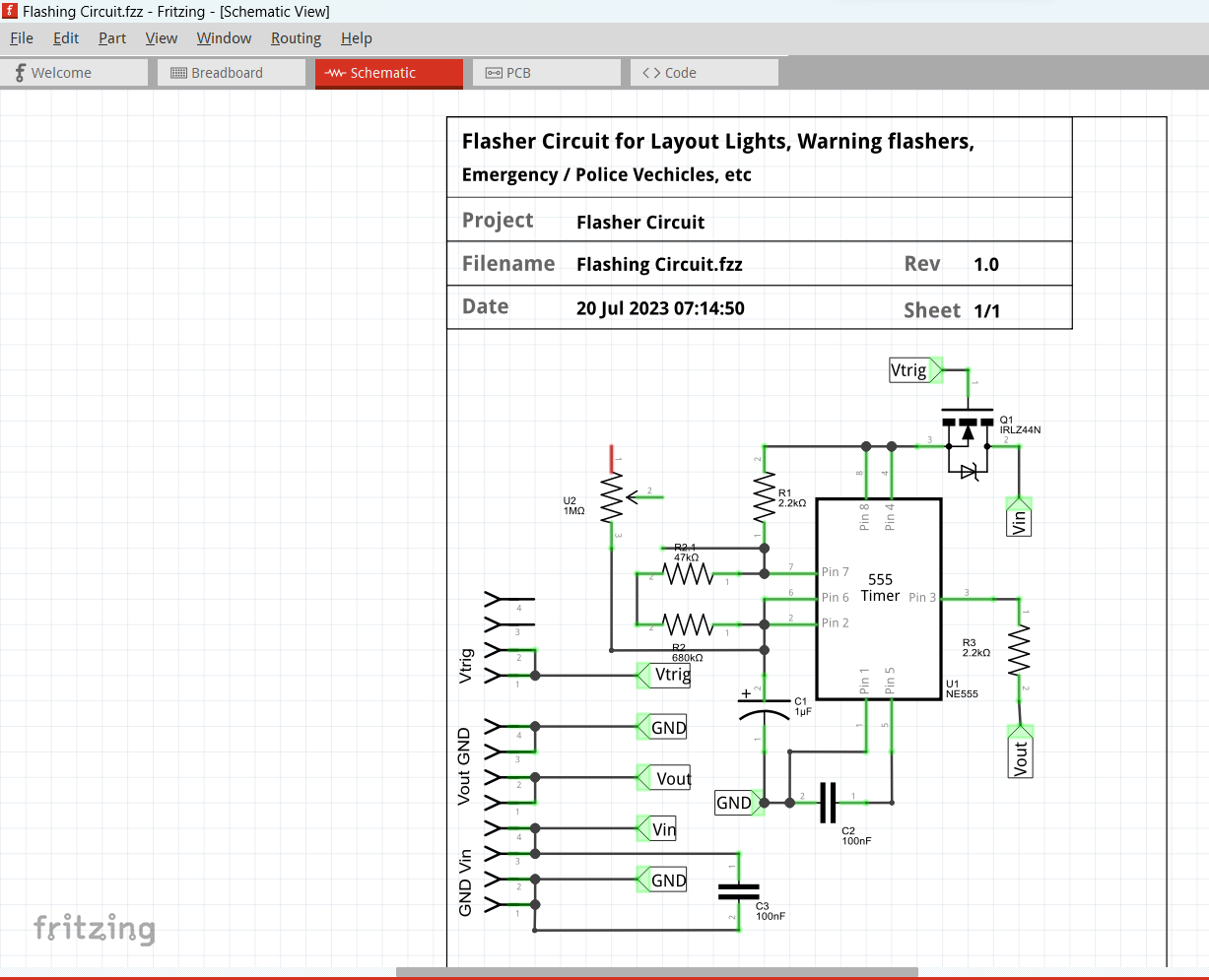Open the Part menu
The width and height of the screenshot is (1209, 980).
tap(112, 38)
